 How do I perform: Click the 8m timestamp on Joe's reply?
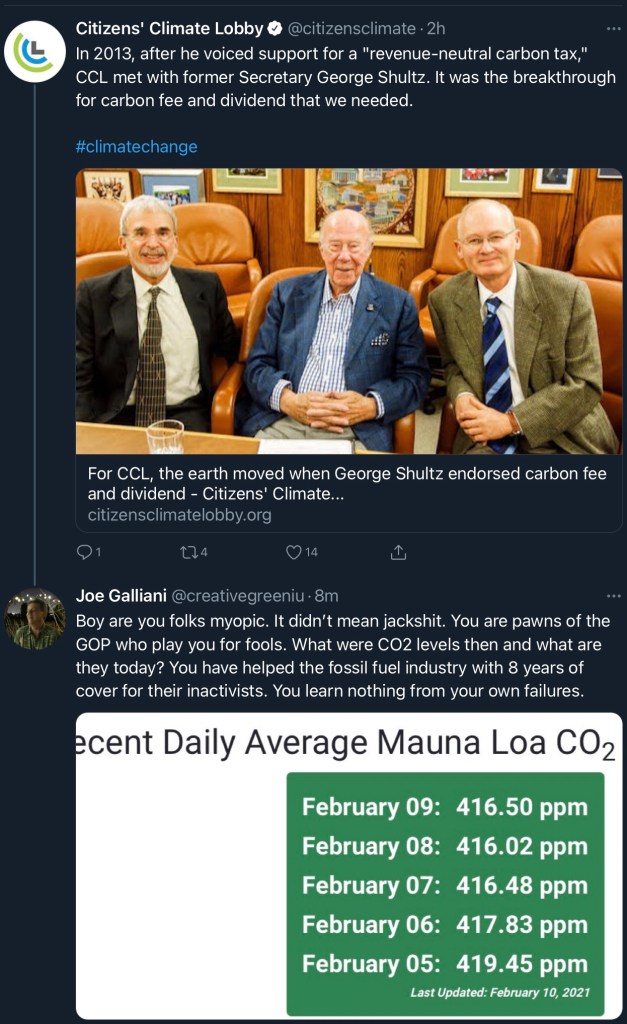click(x=327, y=597)
